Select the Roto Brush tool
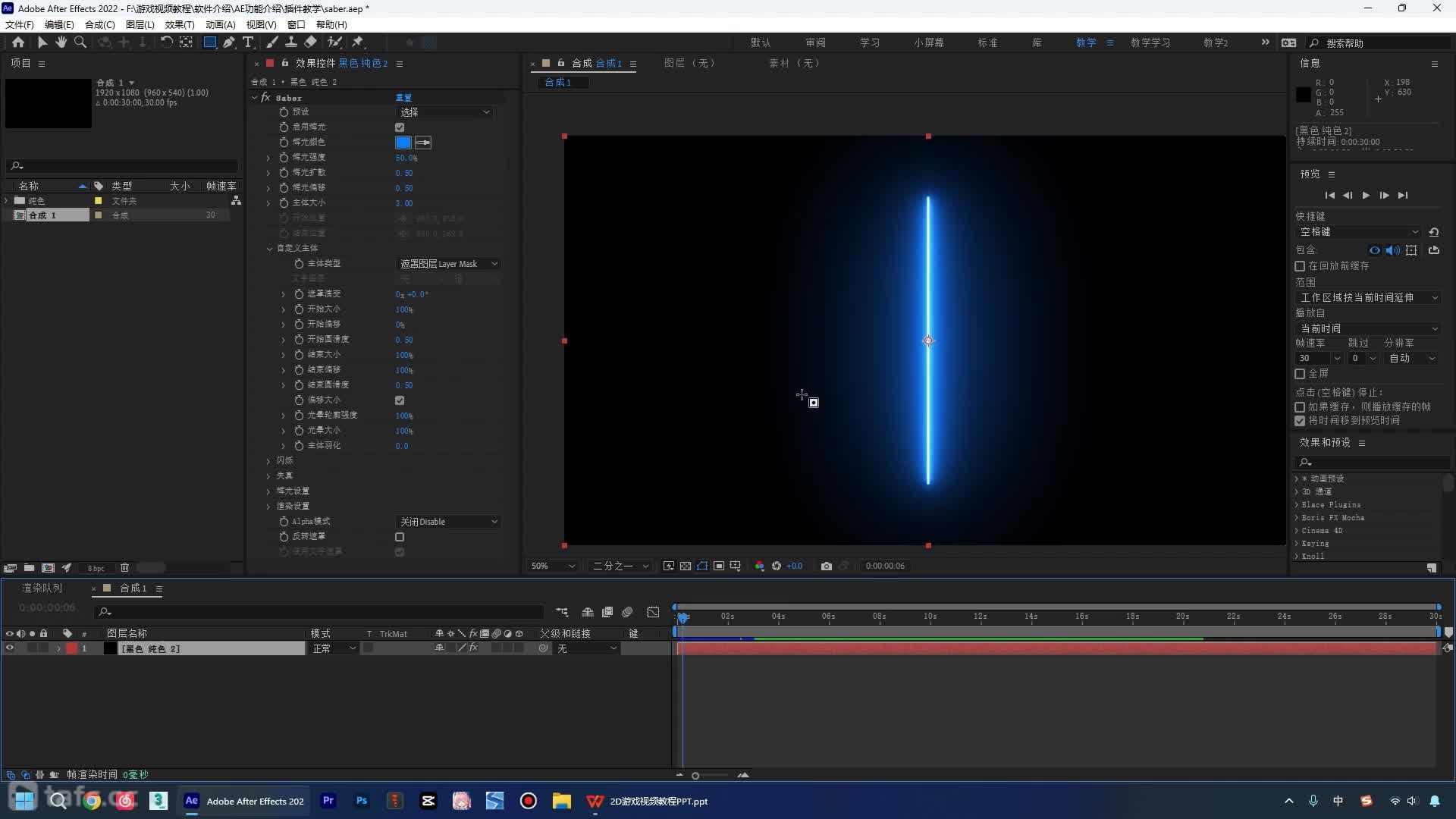 [x=334, y=42]
